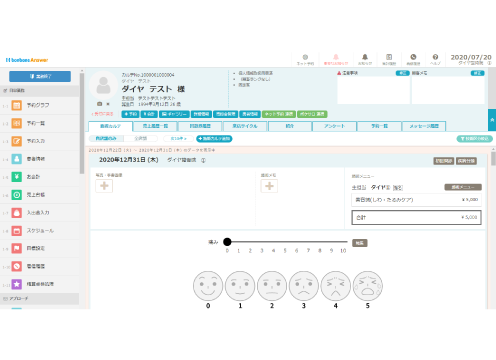Open the スケジュール sidebar icon
Viewport: 496px width, 360px height.
(17, 231)
